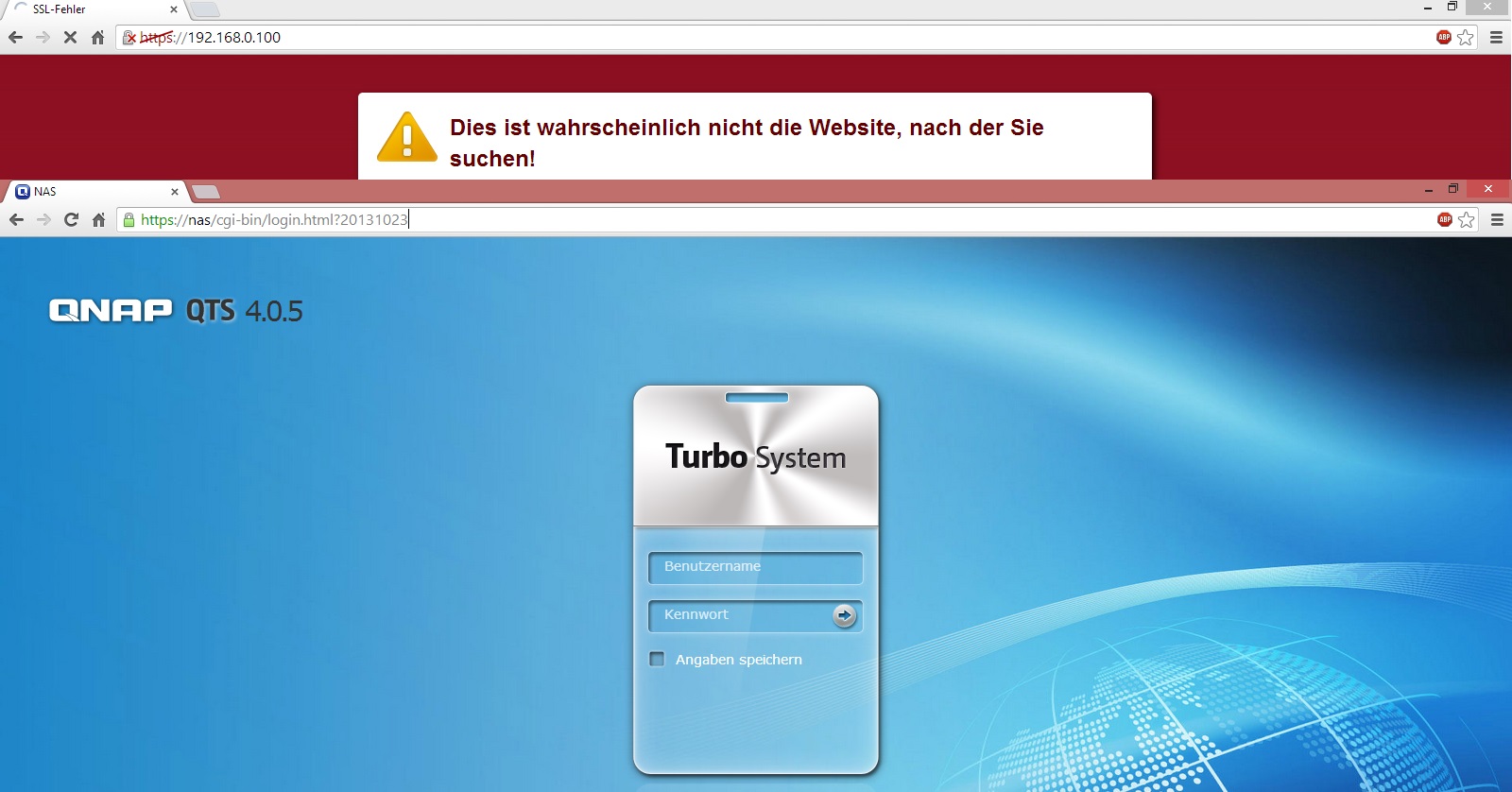Viewport: 1512px width, 792px height.
Task: Bookmark NAS login page with star
Action: point(1467,219)
